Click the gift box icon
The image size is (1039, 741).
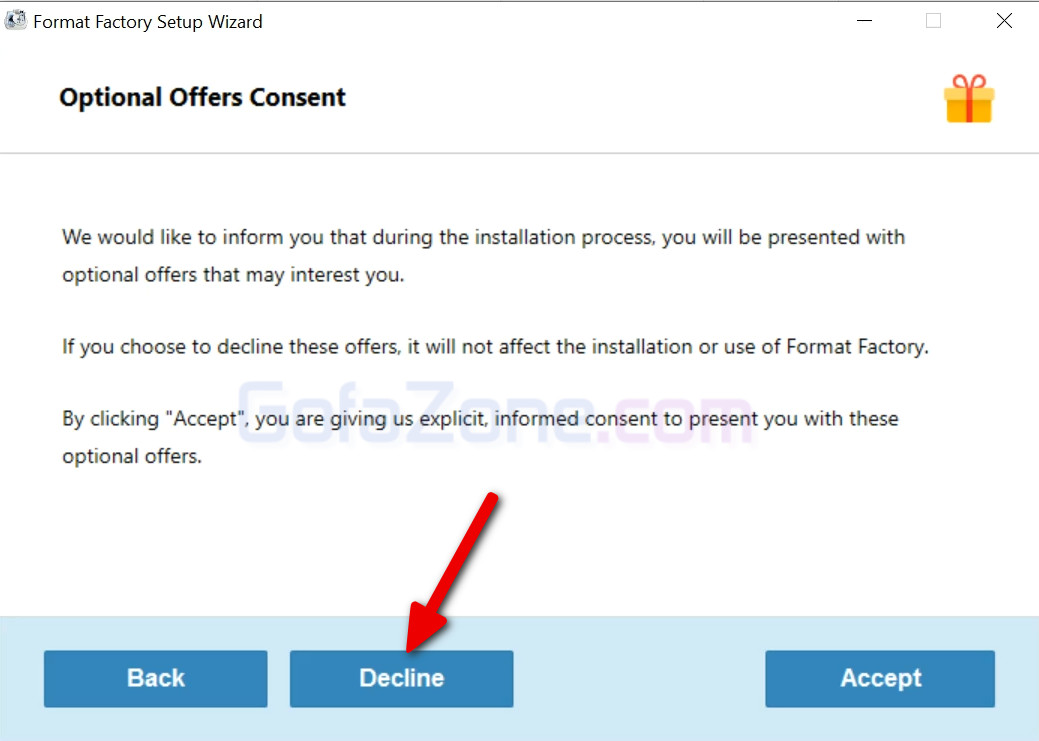pos(968,99)
